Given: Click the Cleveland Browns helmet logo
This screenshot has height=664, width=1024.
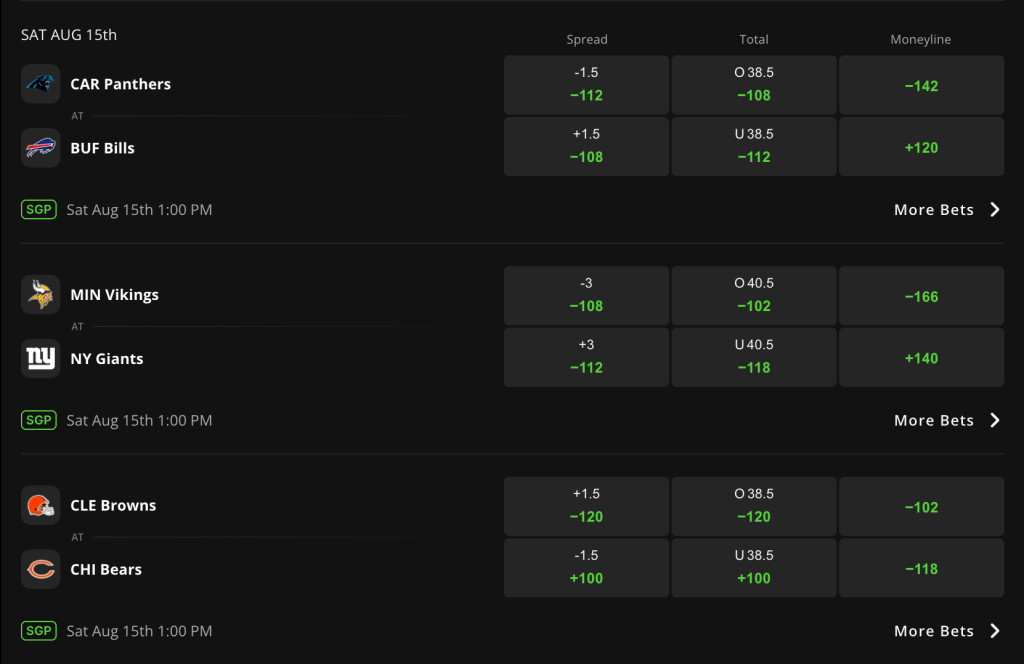Looking at the screenshot, I should pos(40,505).
